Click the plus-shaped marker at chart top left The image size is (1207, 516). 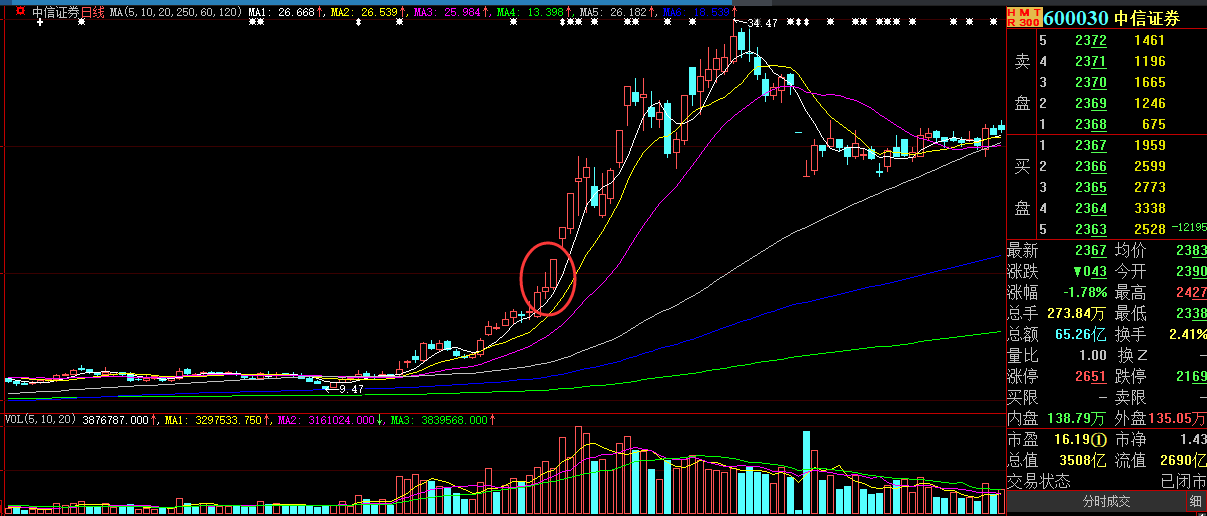point(38,24)
